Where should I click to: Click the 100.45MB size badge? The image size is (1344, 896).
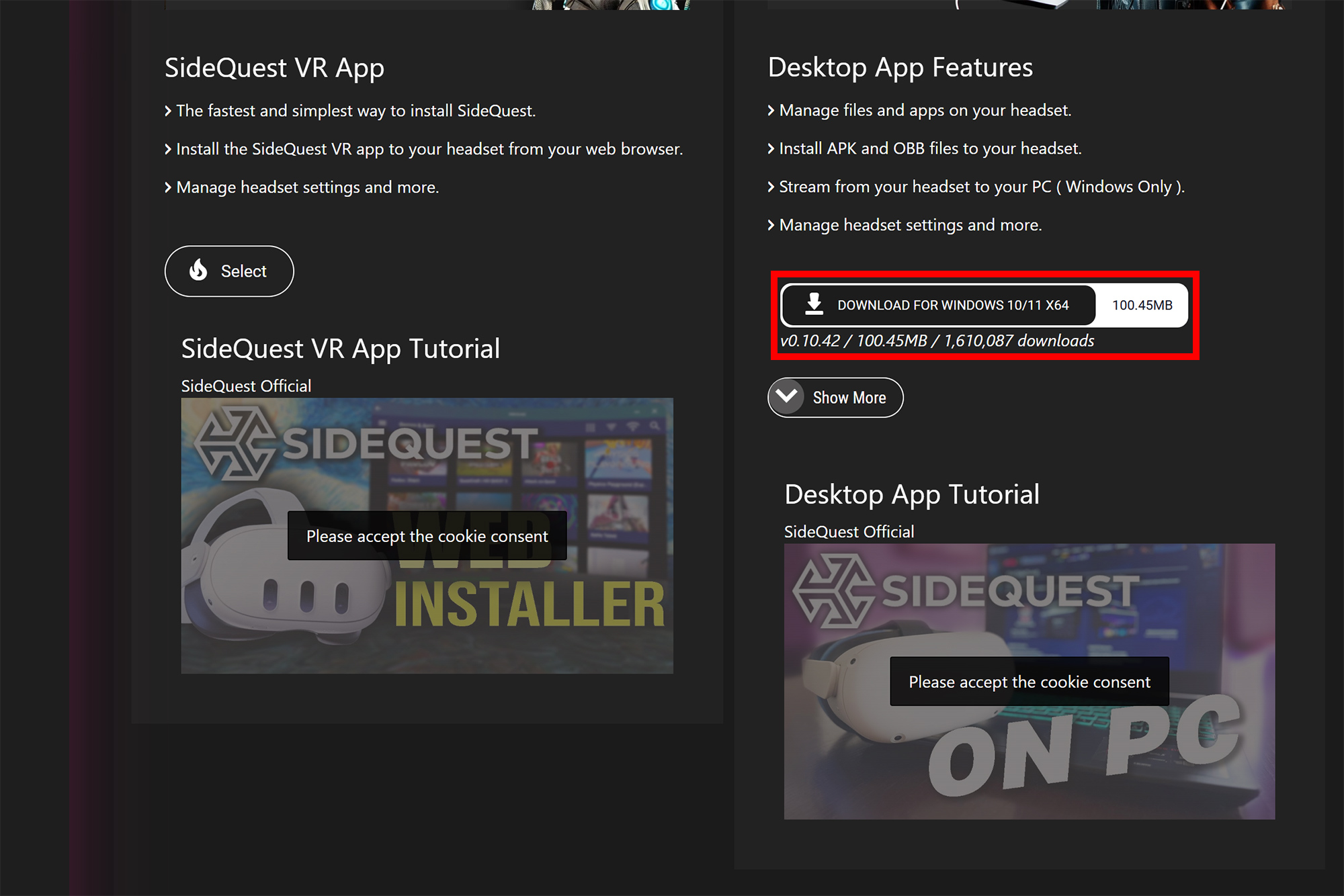[1141, 305]
